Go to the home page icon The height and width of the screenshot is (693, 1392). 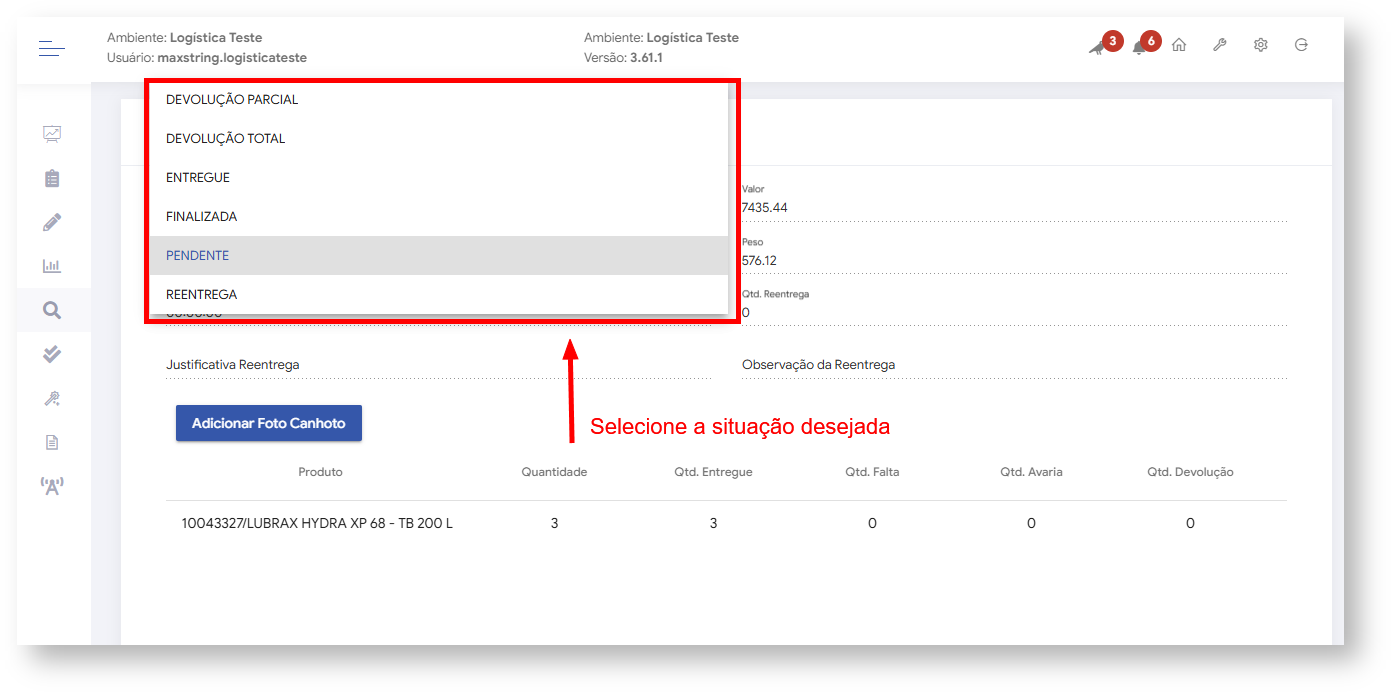coord(1179,45)
